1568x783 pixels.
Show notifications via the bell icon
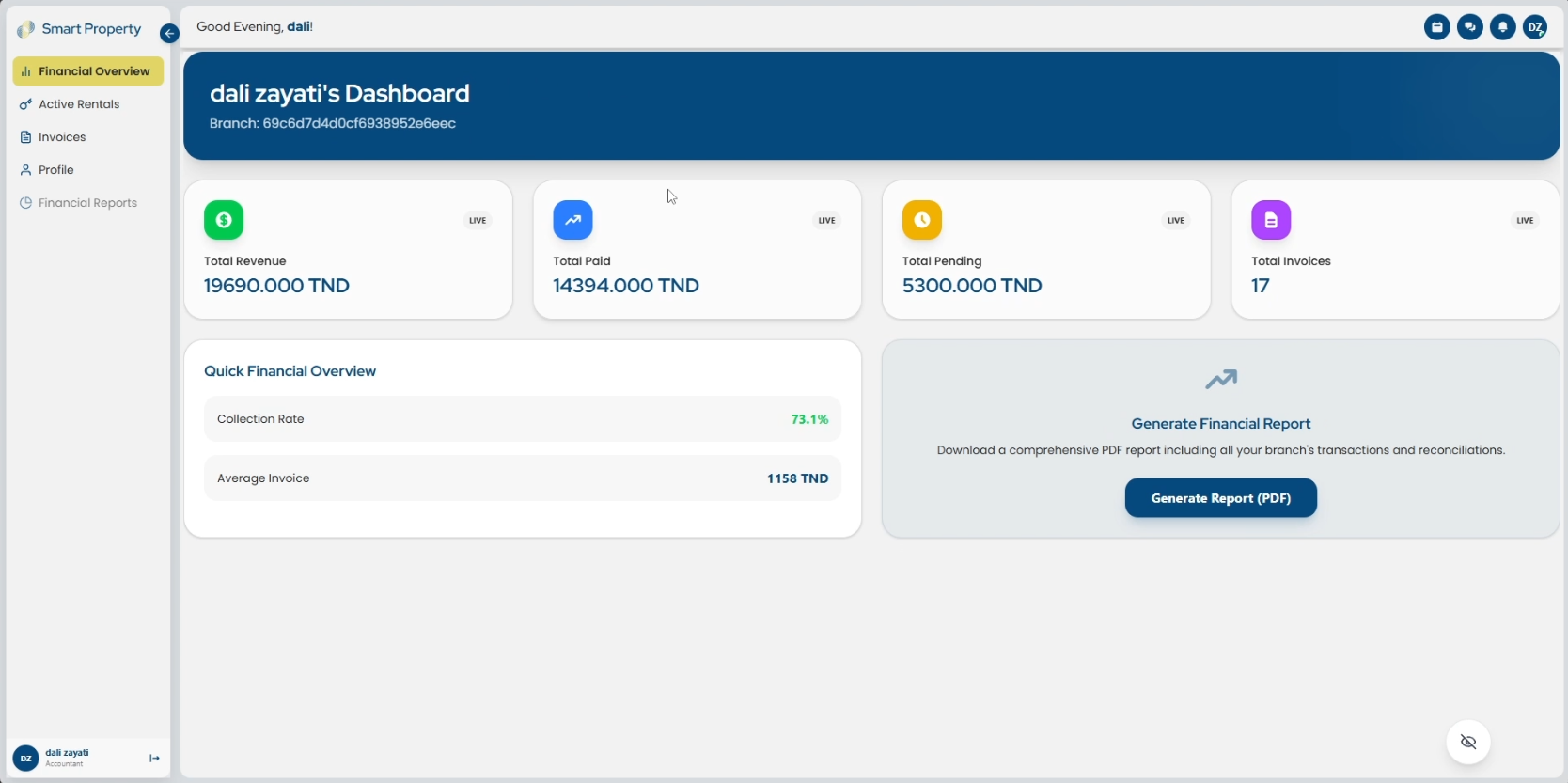pos(1502,27)
